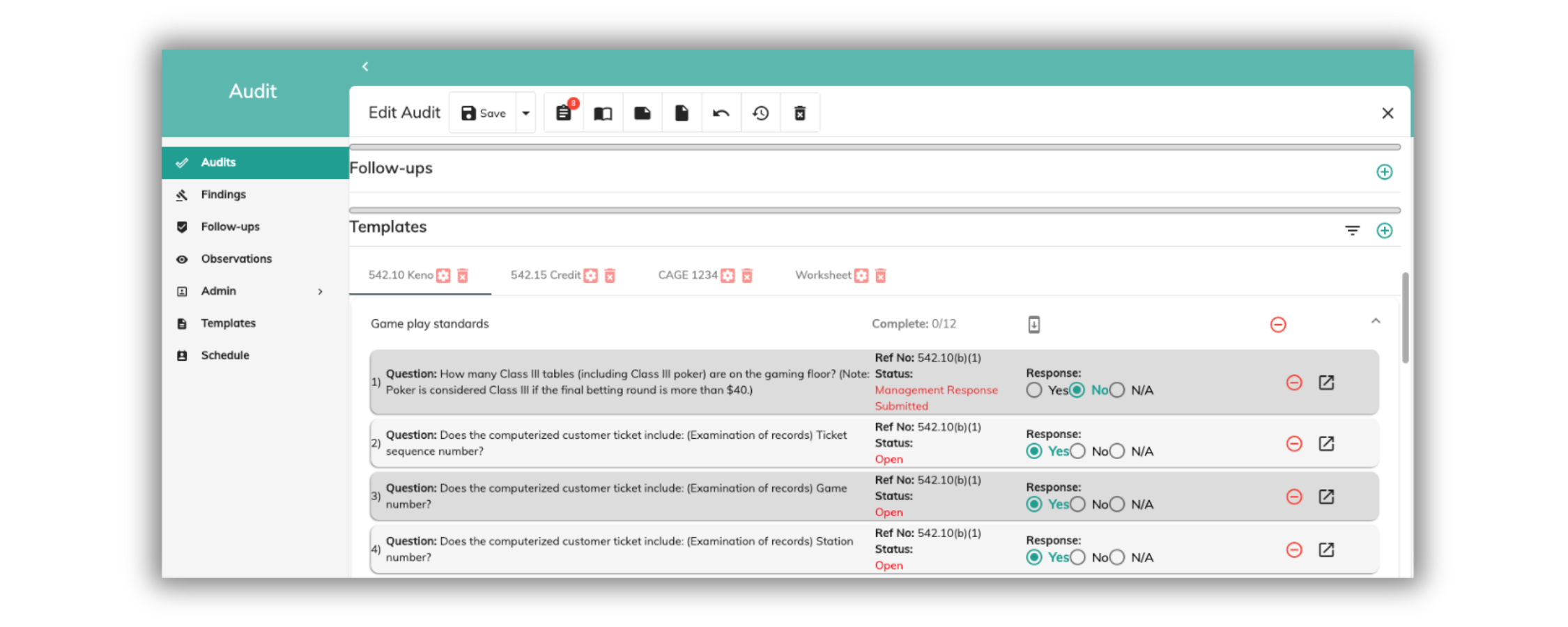1568x627 pixels.
Task: Expand the Admin sidebar submenu
Action: tap(321, 291)
